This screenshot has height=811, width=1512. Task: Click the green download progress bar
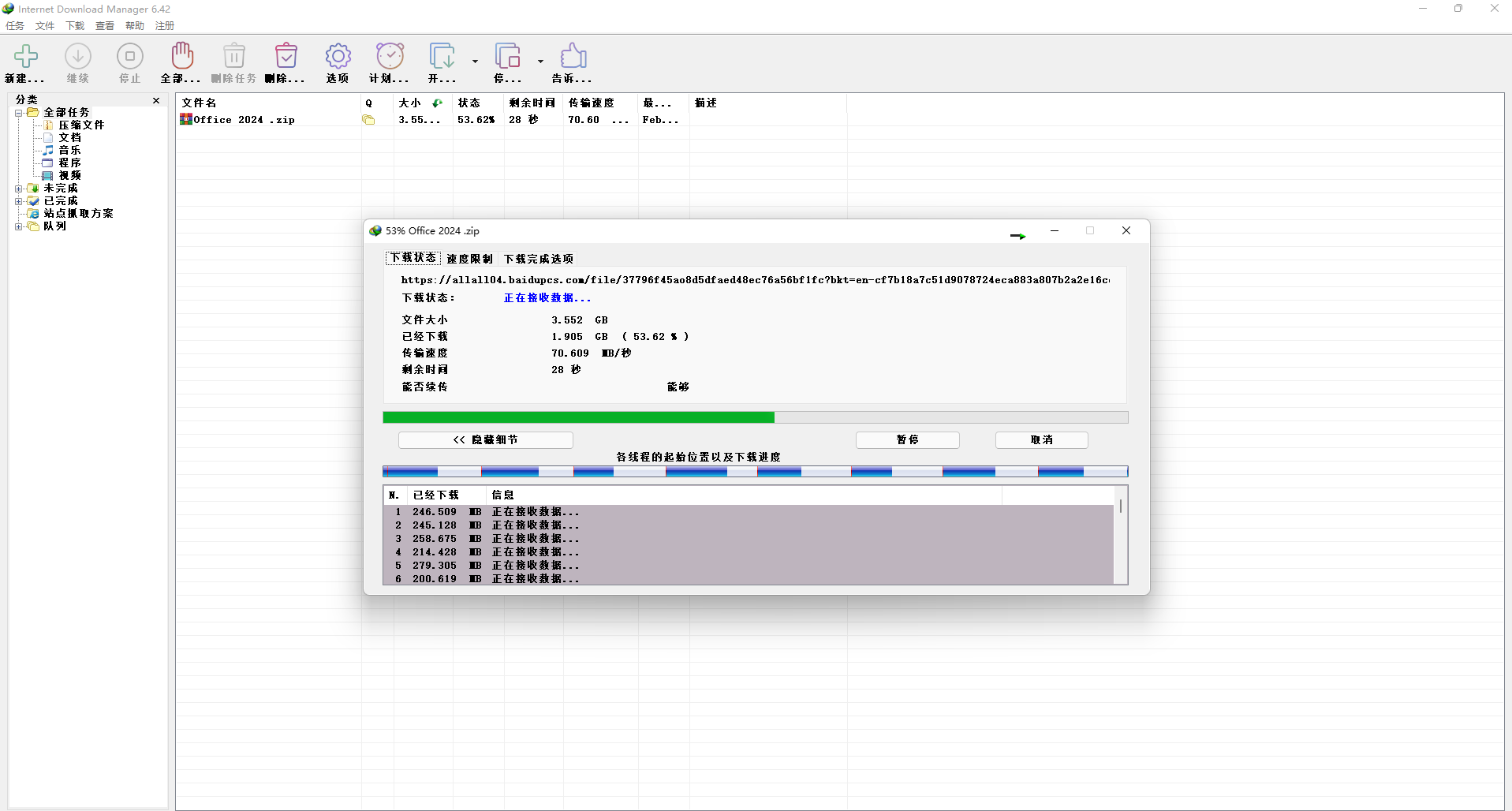pos(756,417)
